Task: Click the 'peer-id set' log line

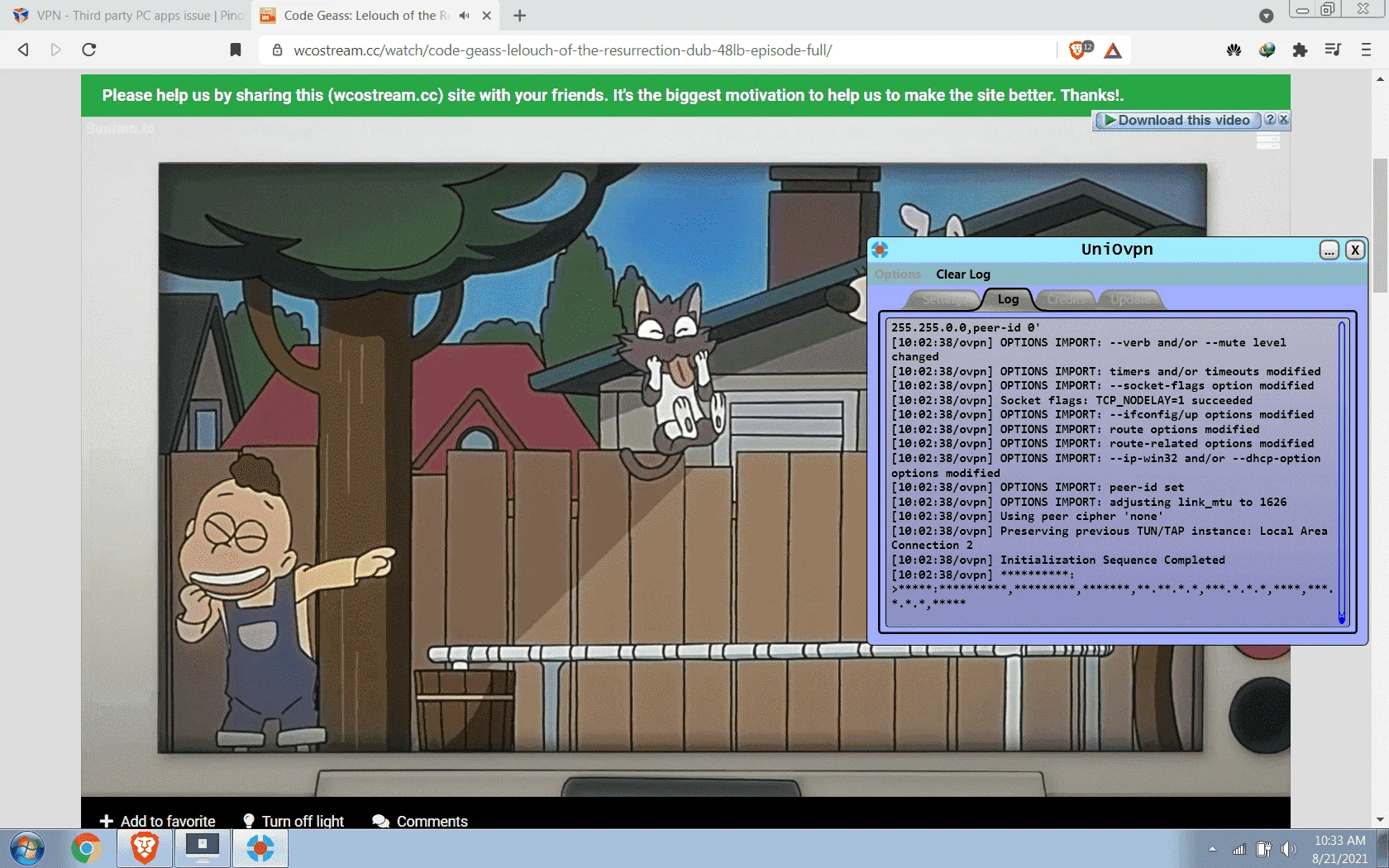Action: [x=1038, y=488]
